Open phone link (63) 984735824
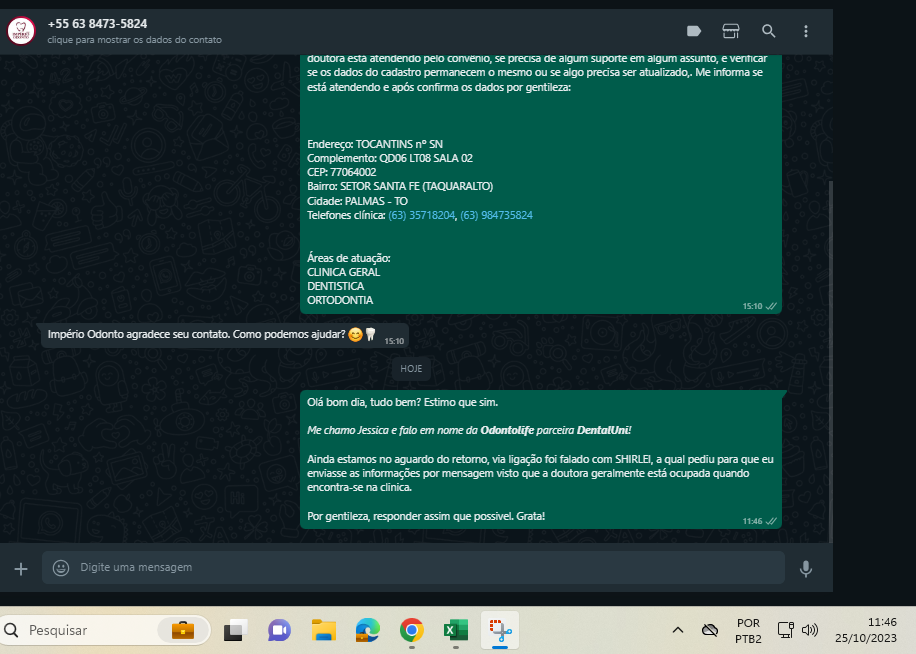Screen dimensions: 916x654 pos(496,215)
